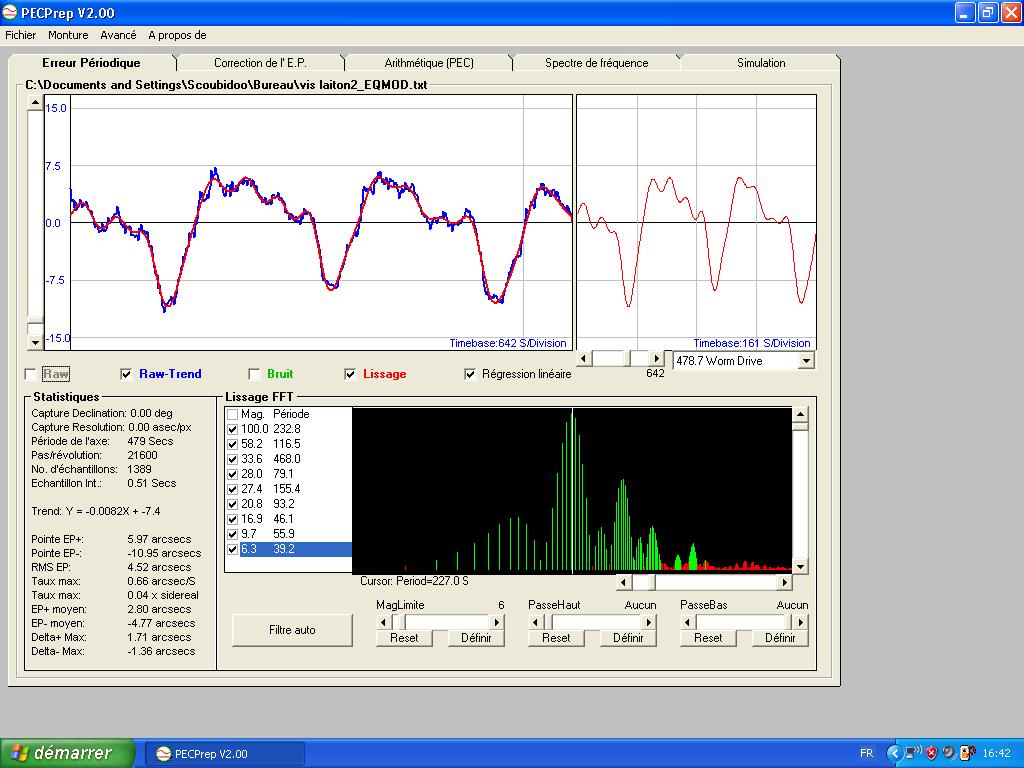Screen dimensions: 1024x768
Task: Click the right arrow of the MagLimite slider
Action: coord(497,621)
